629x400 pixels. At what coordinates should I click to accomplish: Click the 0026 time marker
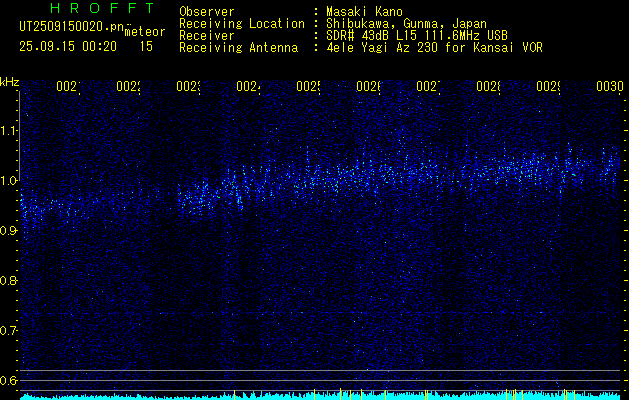coord(368,86)
